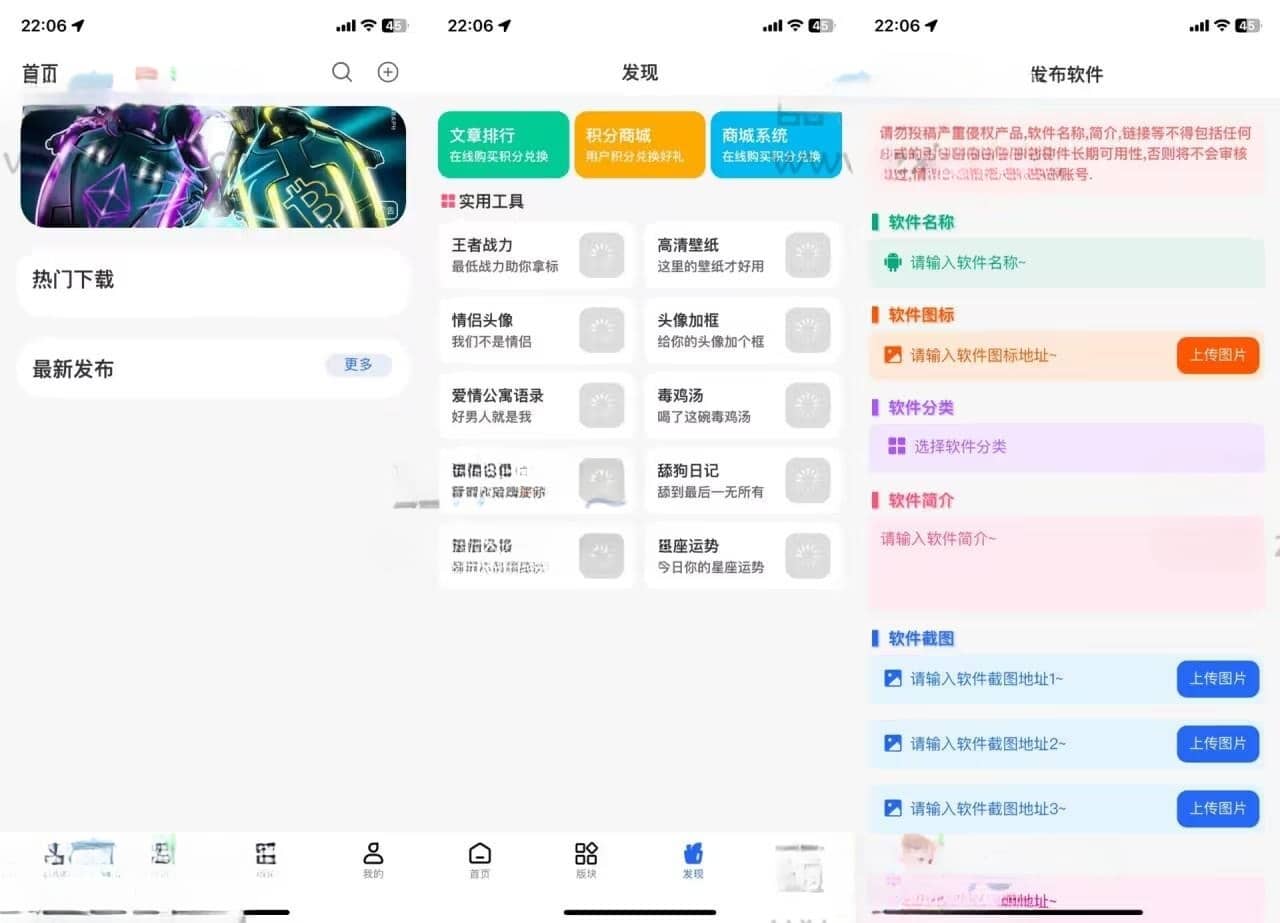Select the 最新发布 heading
The width and height of the screenshot is (1280, 923).
pos(73,369)
